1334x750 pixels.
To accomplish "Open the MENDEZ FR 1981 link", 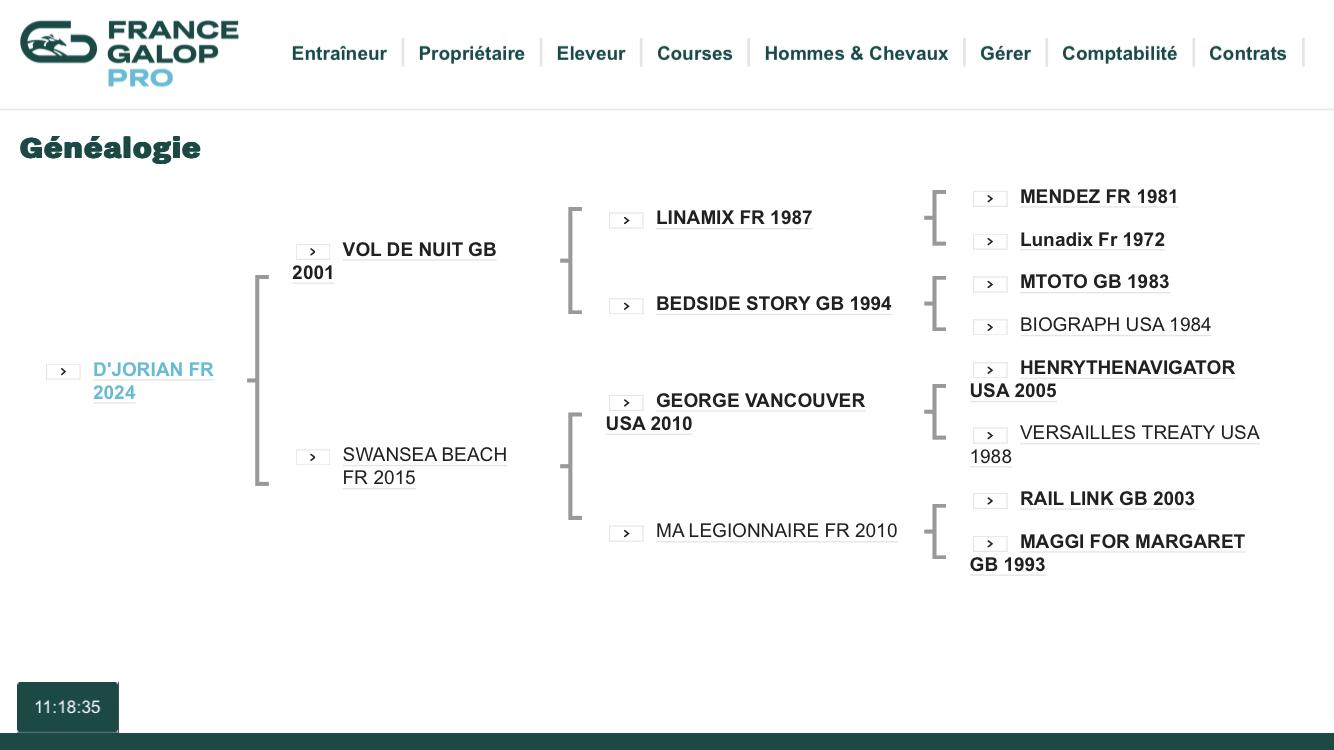I will (x=1099, y=197).
